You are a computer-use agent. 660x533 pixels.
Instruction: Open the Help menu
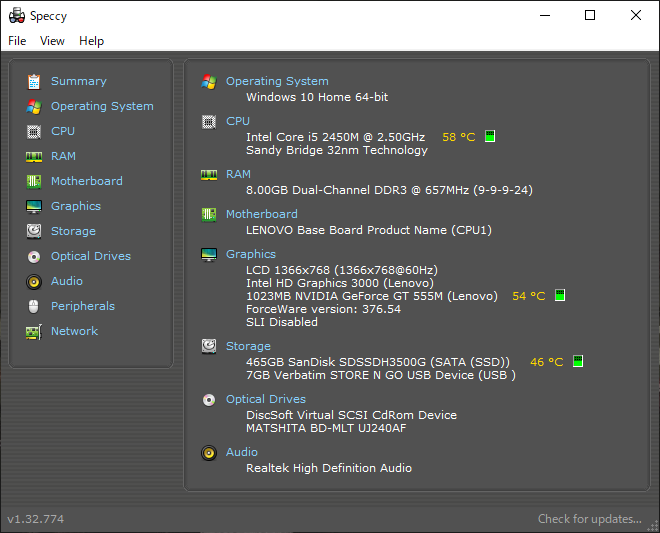(x=91, y=41)
